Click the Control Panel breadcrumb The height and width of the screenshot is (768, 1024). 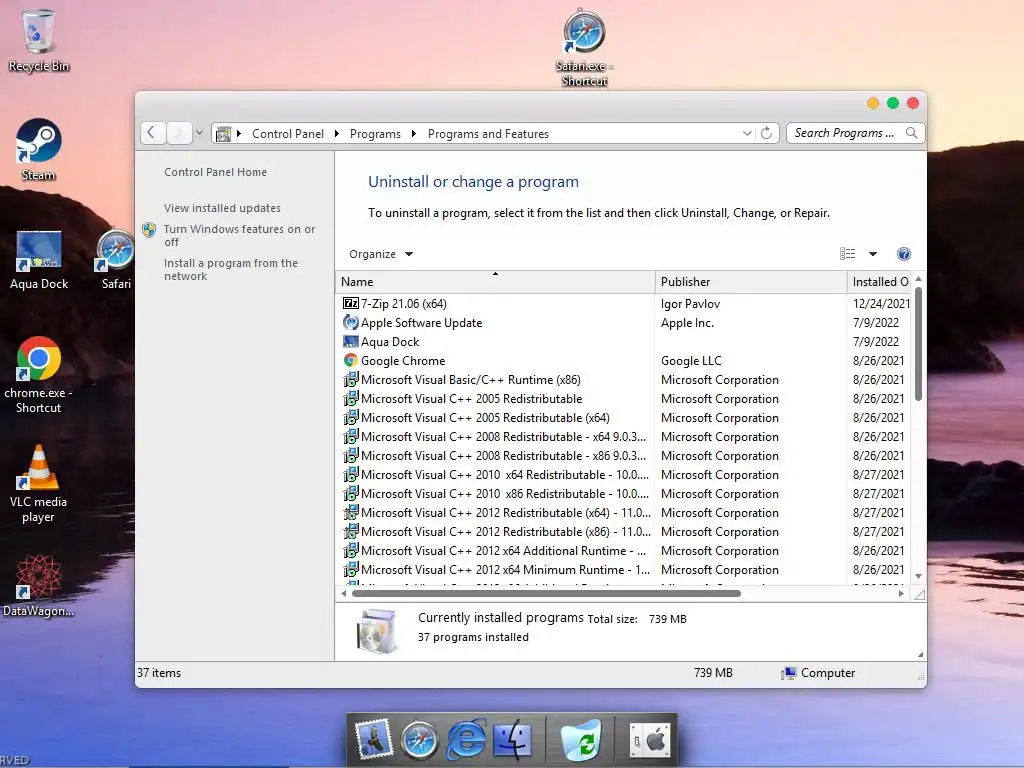[287, 134]
